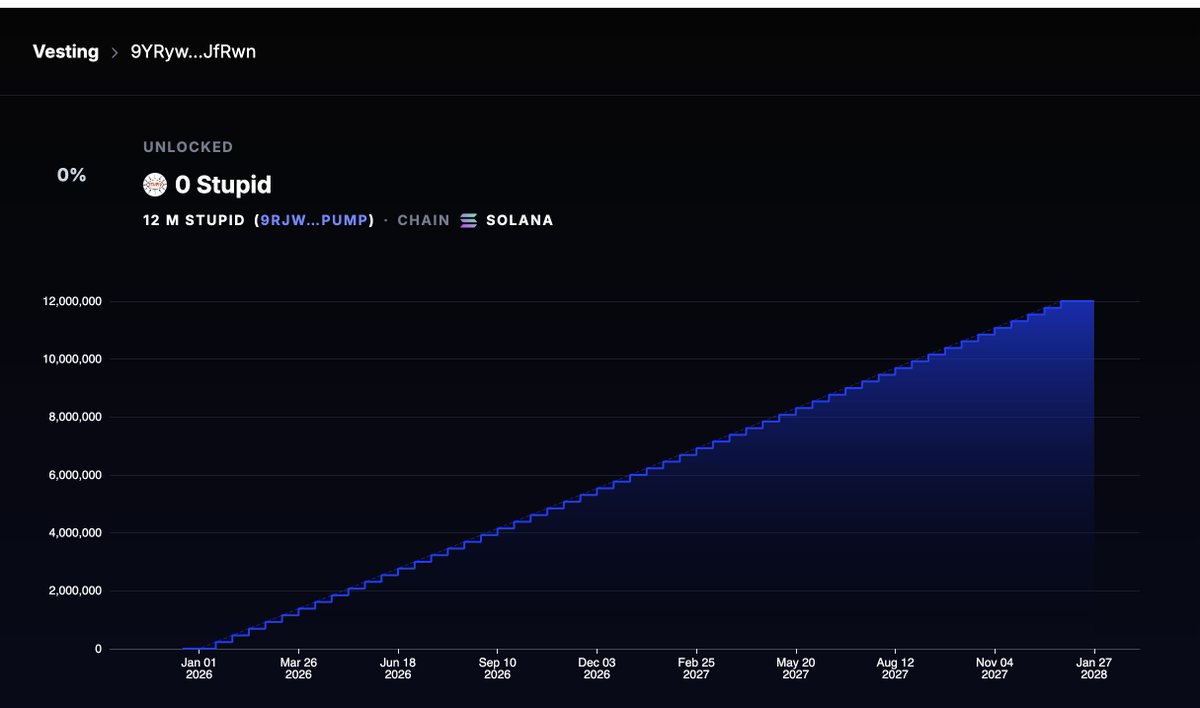Click the 0% unlocked percentage

coord(72,175)
